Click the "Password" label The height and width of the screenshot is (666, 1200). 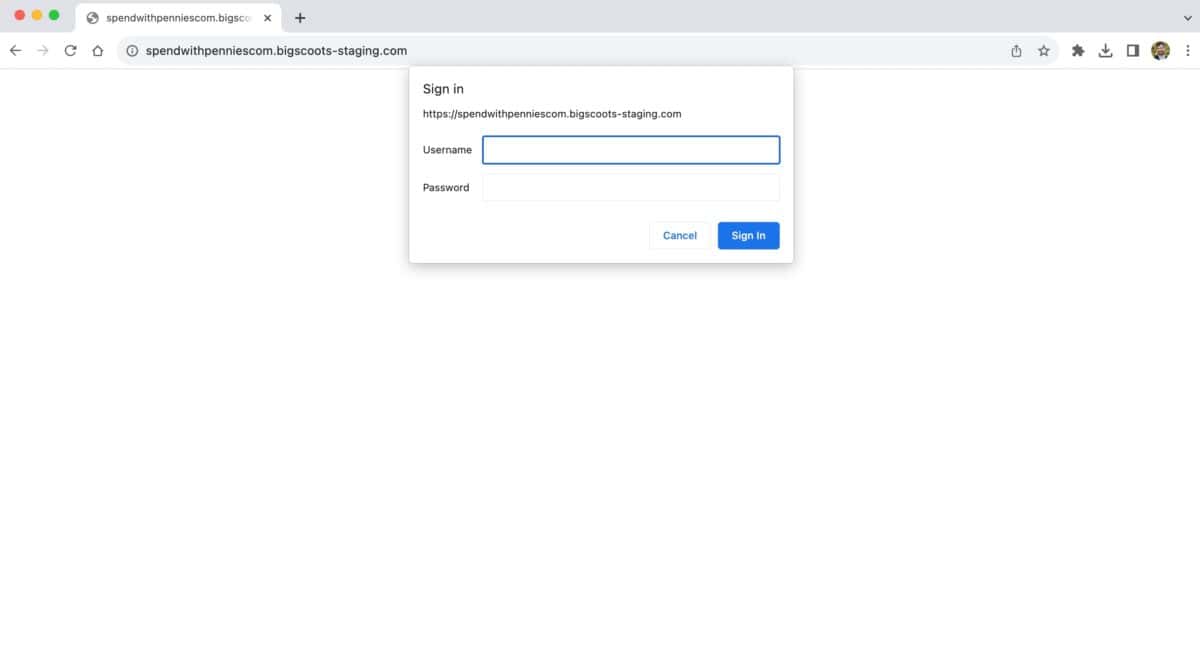(446, 188)
